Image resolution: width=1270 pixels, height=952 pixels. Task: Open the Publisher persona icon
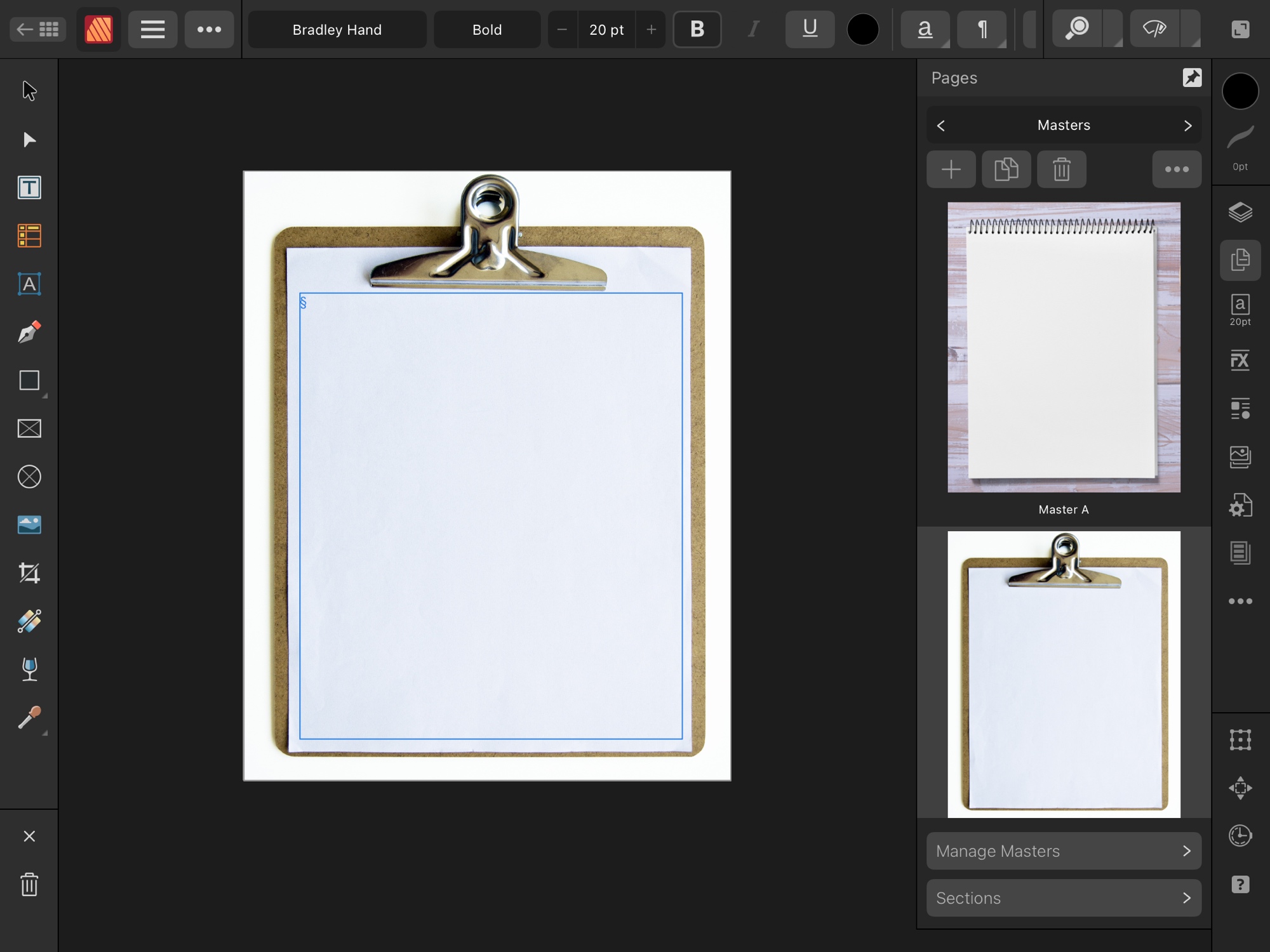pos(98,29)
